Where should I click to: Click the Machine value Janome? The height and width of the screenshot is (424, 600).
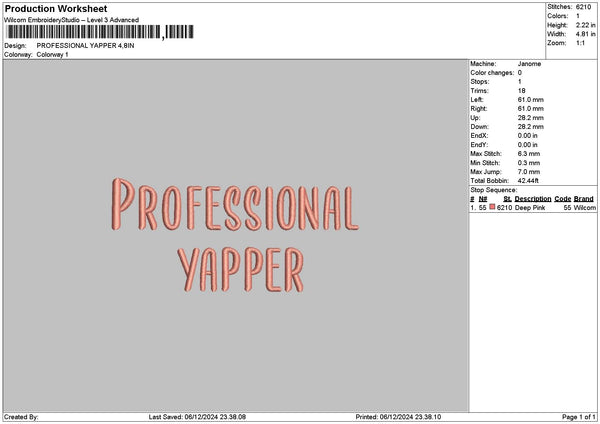click(529, 64)
